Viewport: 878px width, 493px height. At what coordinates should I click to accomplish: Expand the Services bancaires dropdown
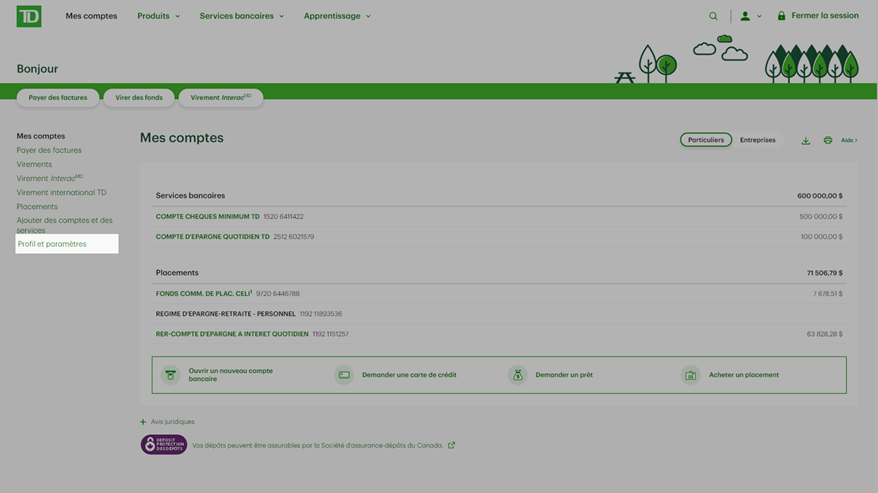pos(241,16)
